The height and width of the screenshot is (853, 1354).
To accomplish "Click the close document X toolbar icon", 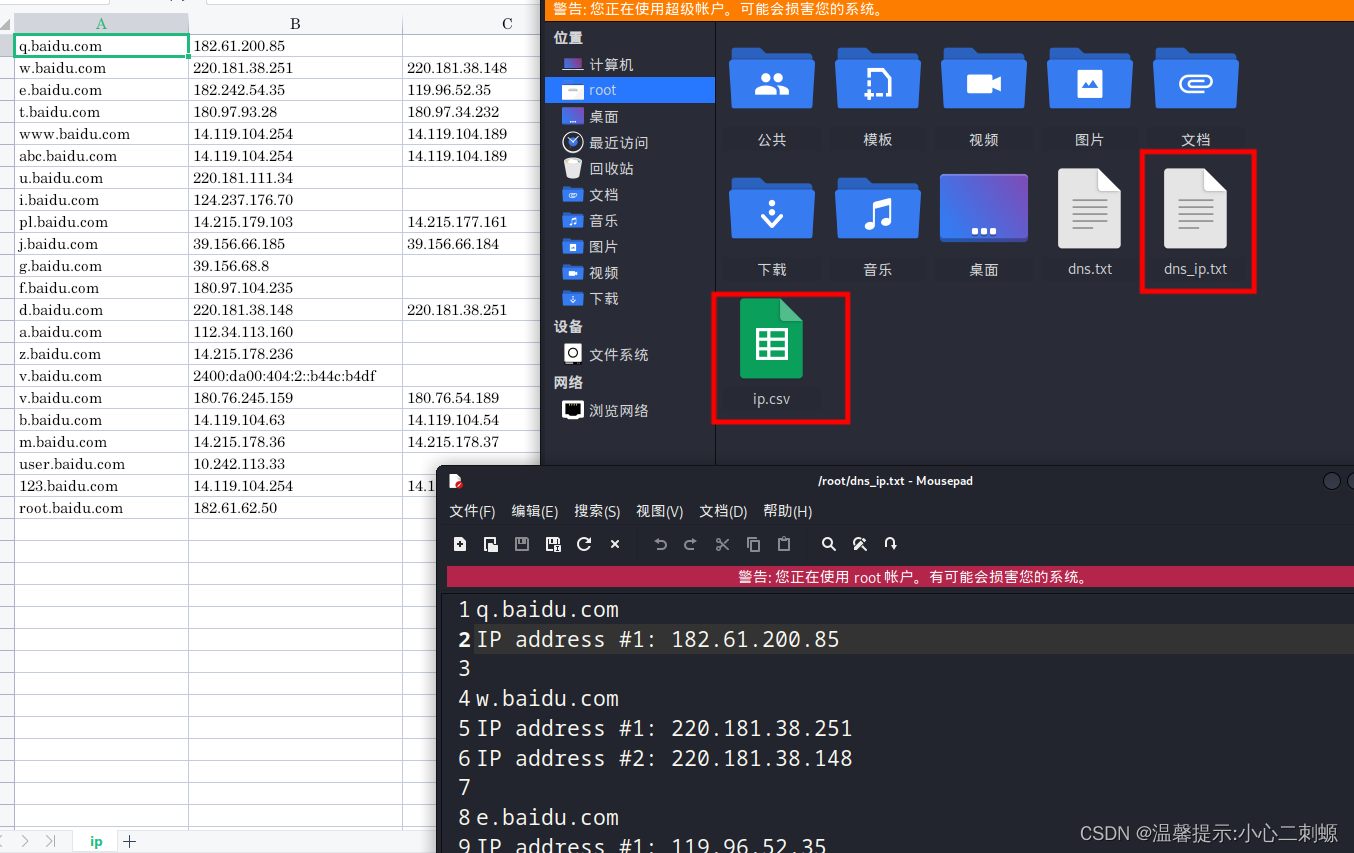I will tap(615, 544).
